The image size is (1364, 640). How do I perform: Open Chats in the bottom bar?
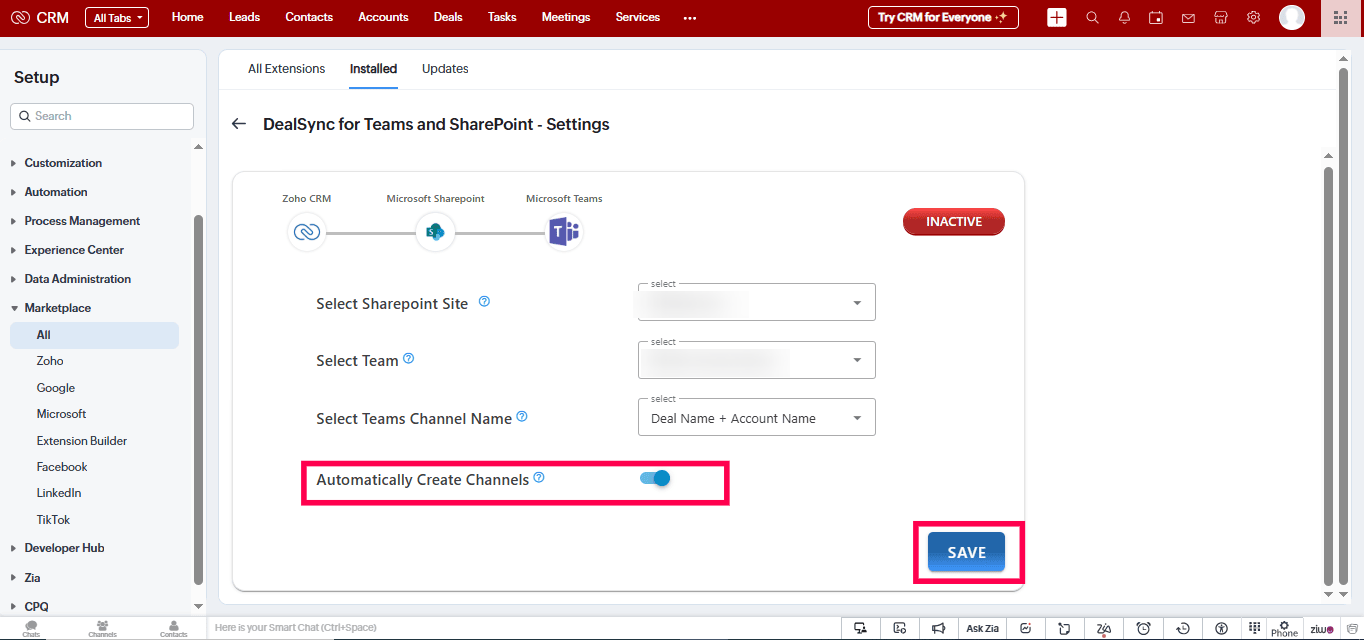tap(31, 629)
